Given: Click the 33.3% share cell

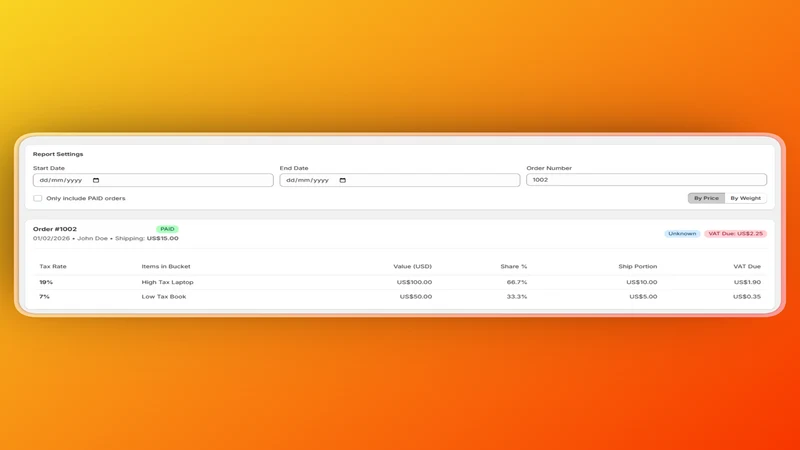Looking at the screenshot, I should 517,296.
